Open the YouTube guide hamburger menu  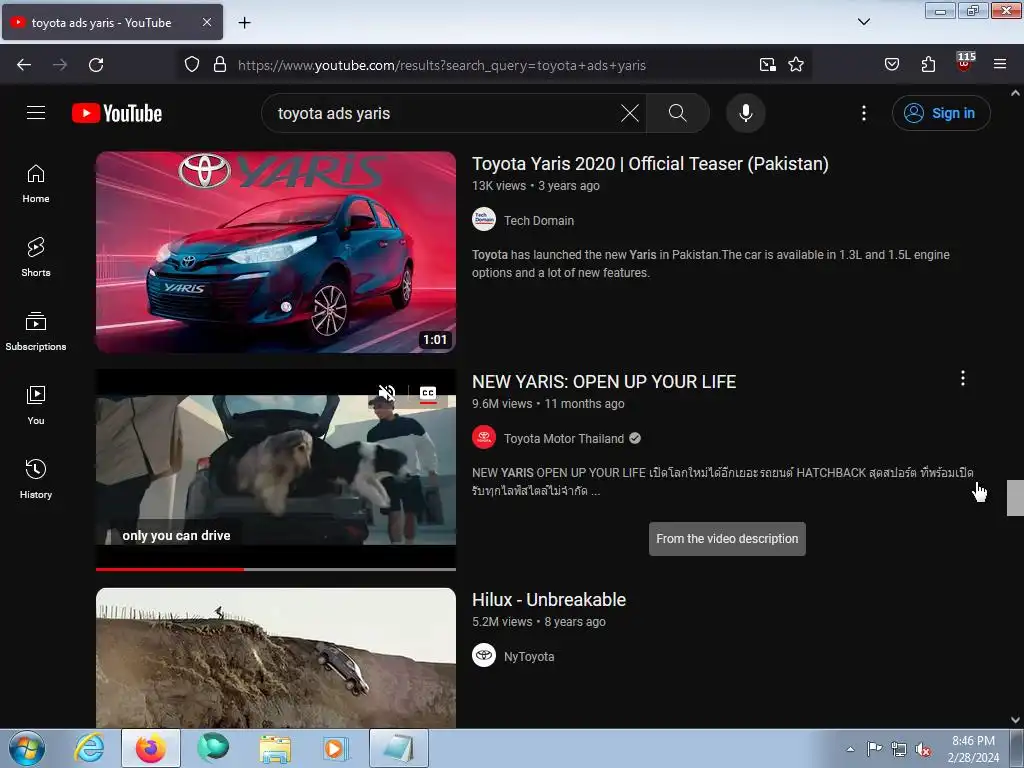[36, 113]
